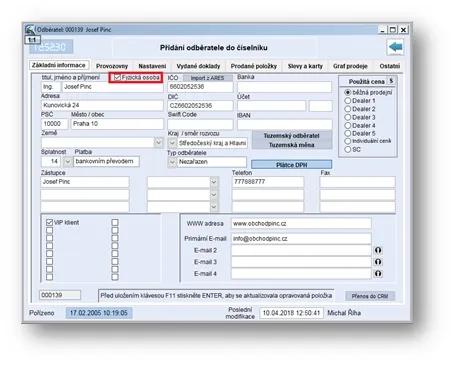
Task: Open the Vydané doklady tab
Action: tap(198, 66)
